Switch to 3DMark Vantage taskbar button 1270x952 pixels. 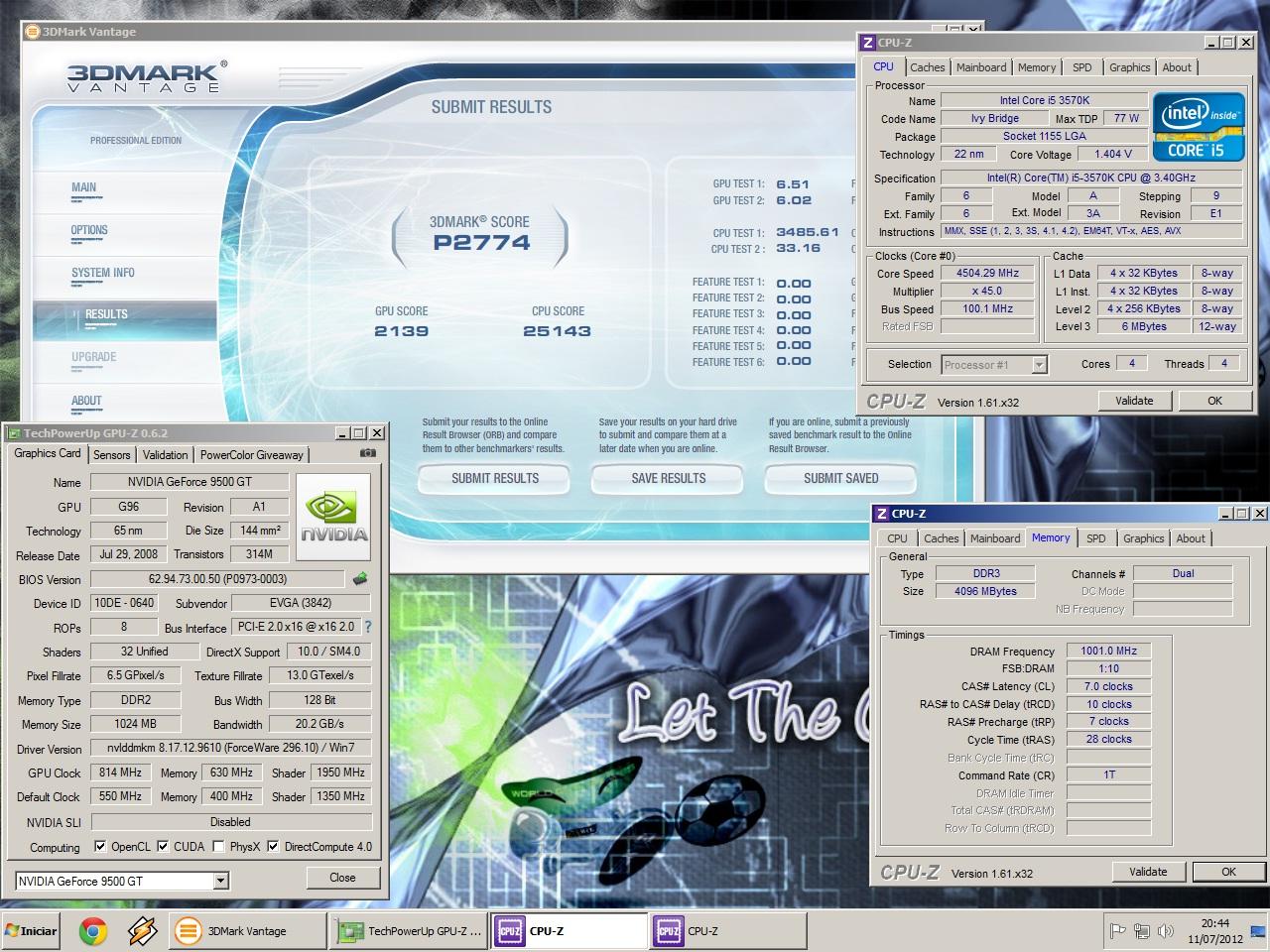246,931
